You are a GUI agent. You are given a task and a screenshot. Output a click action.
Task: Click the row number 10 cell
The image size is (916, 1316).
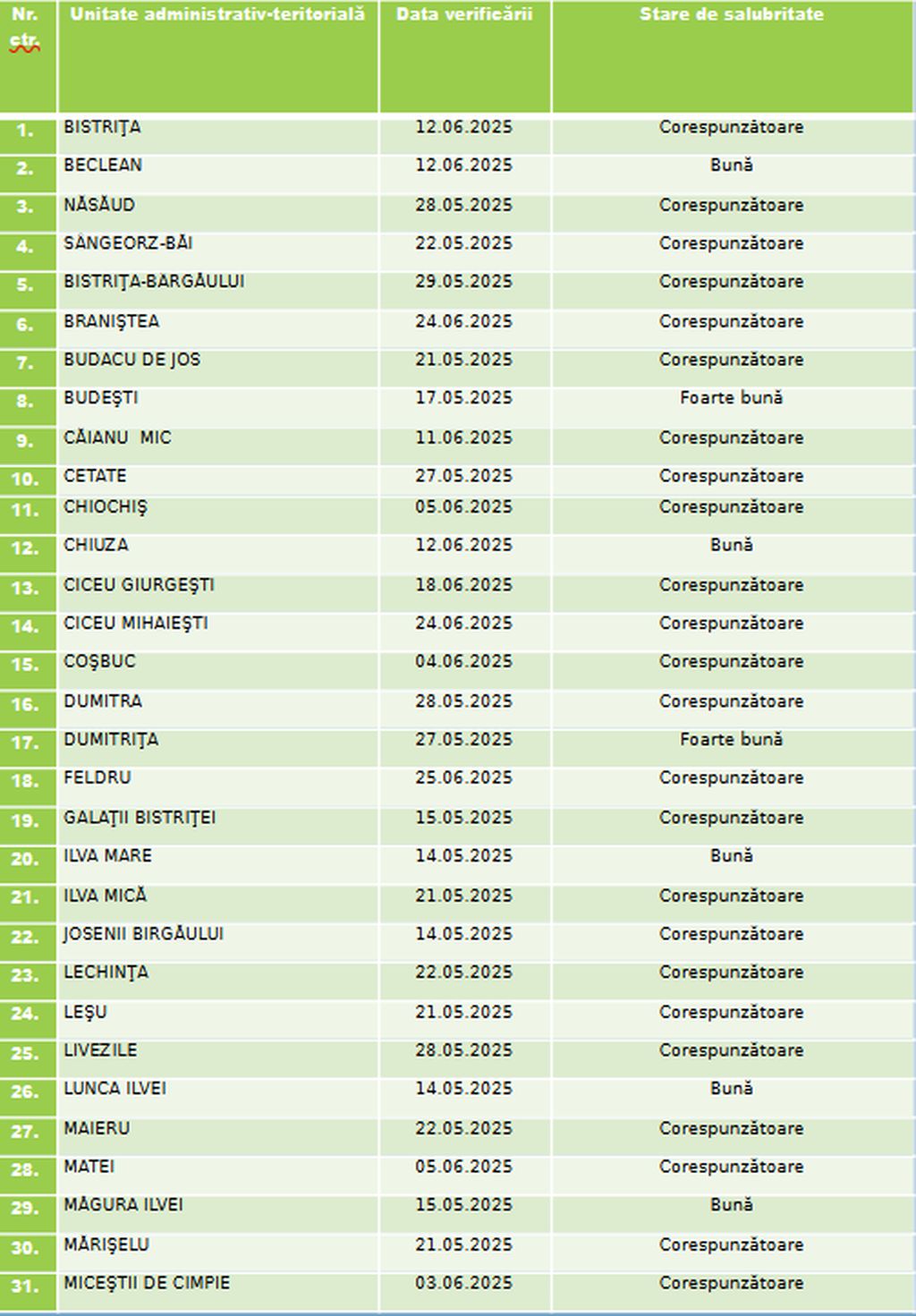pyautogui.click(x=25, y=479)
